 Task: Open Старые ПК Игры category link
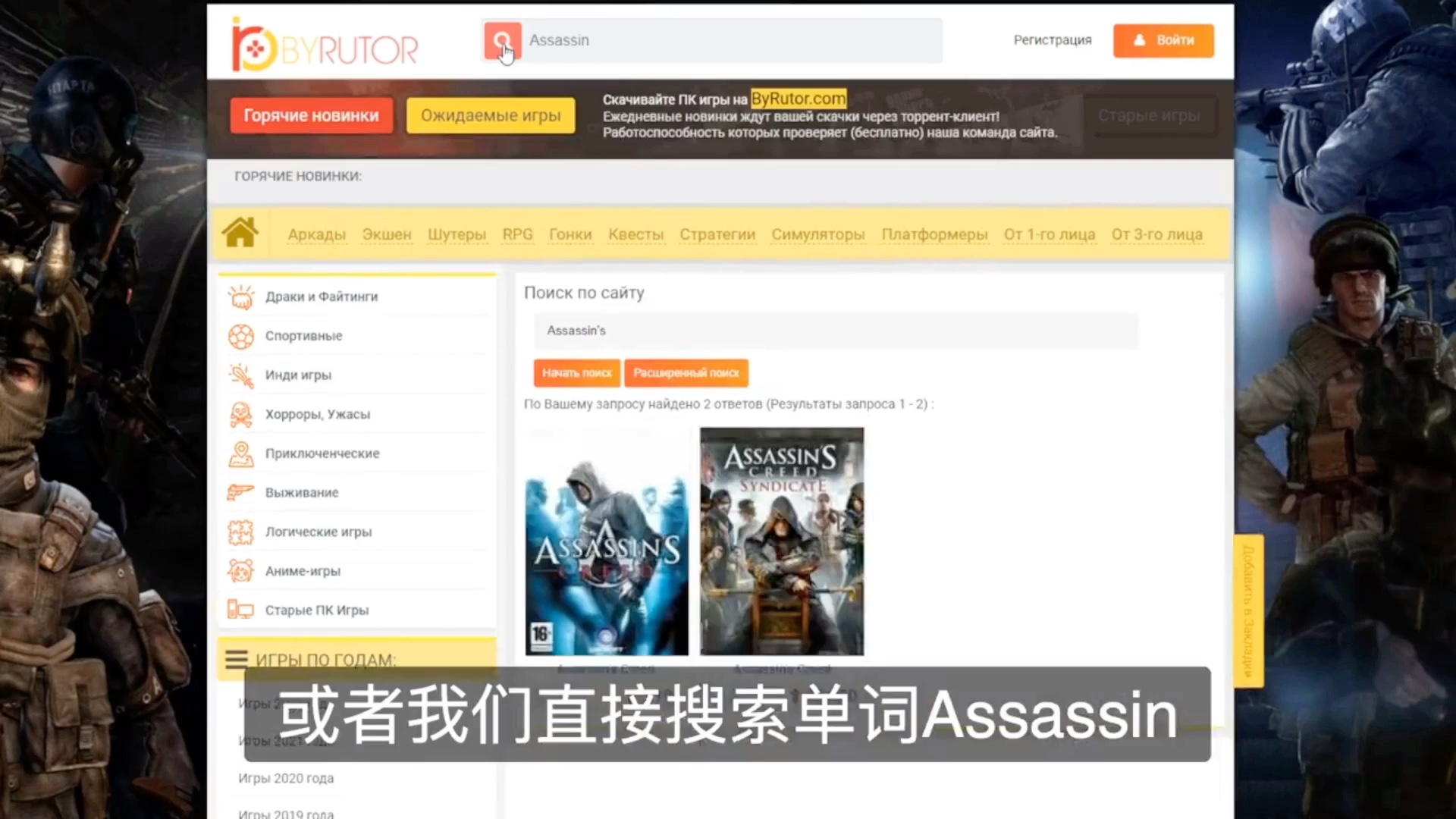(317, 610)
